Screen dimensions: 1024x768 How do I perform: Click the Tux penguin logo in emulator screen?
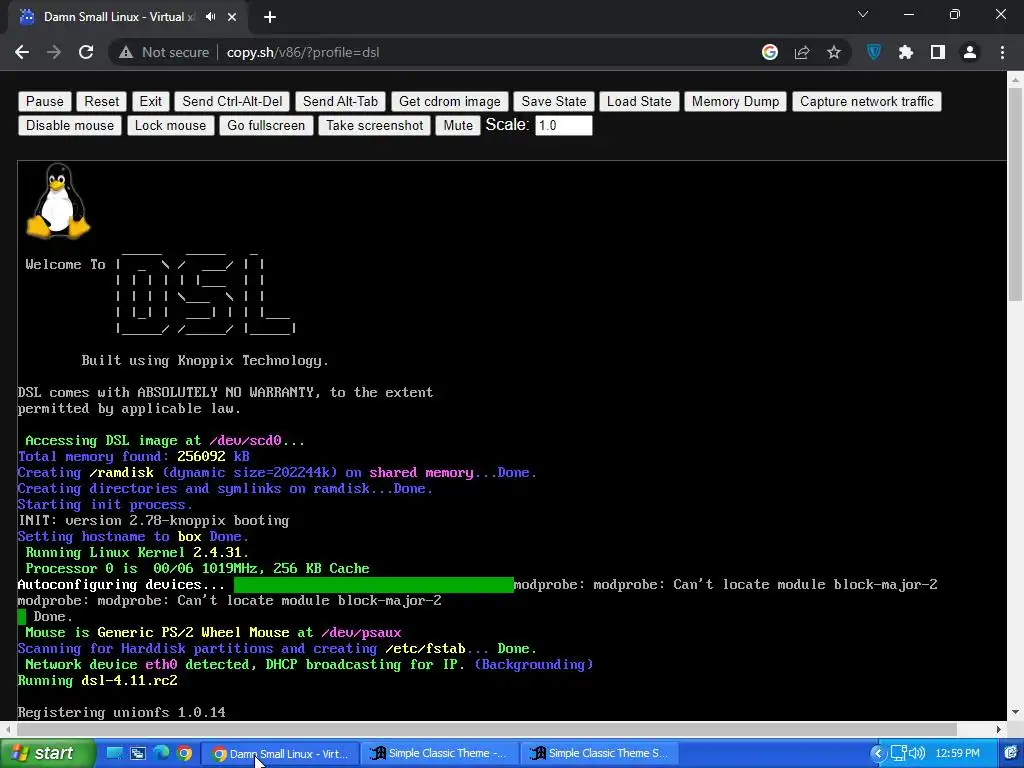[58, 200]
